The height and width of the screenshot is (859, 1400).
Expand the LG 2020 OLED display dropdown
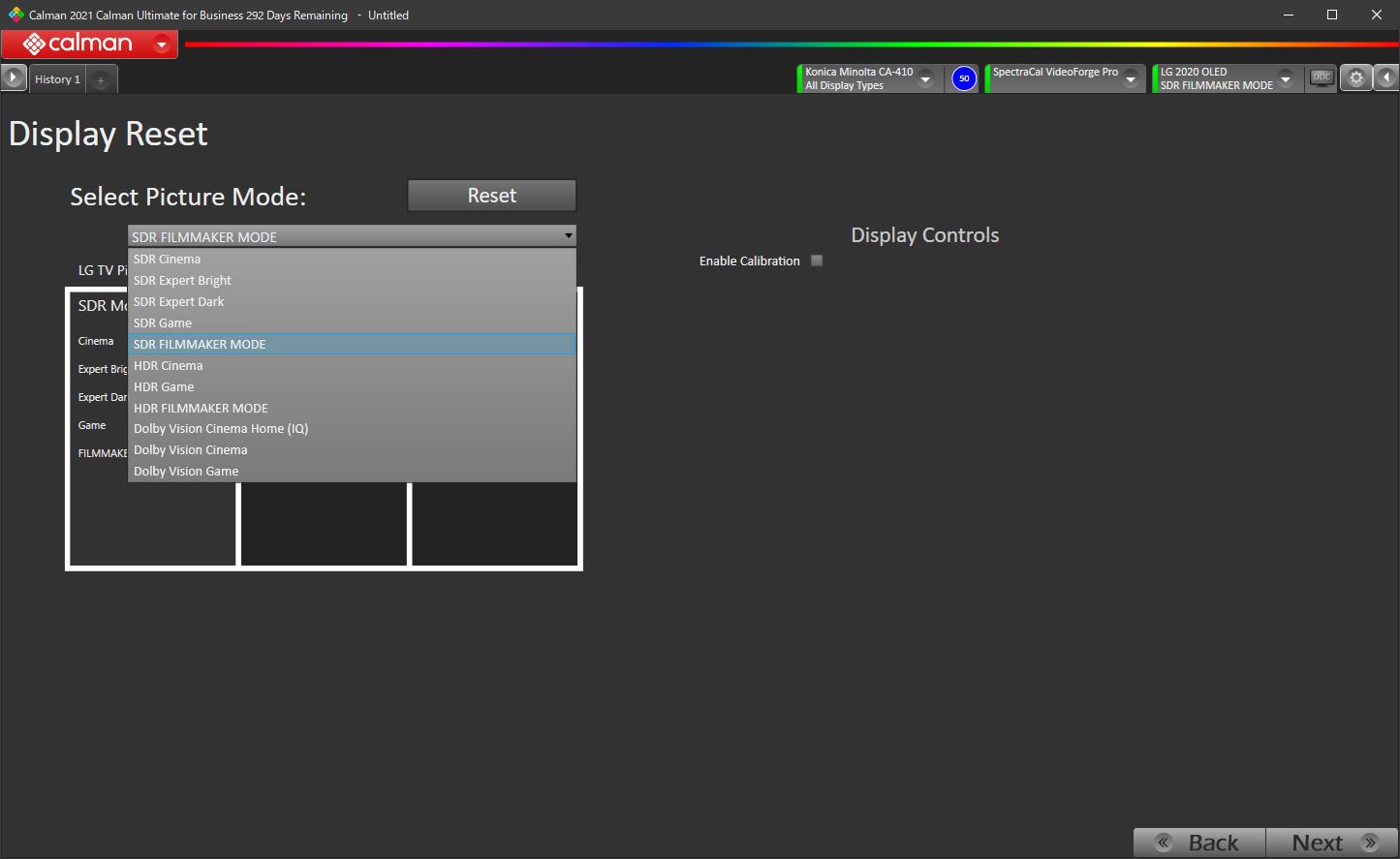point(1286,79)
